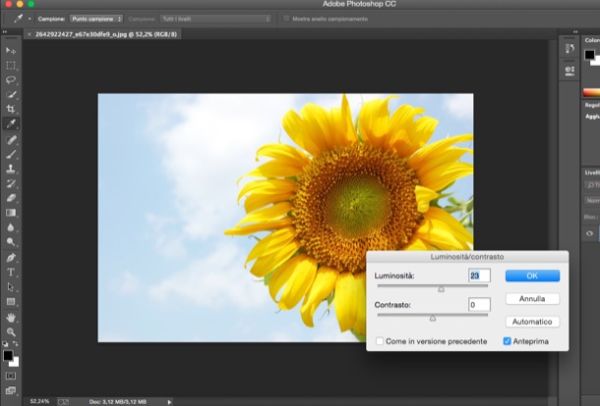Select the Lasso tool
The width and height of the screenshot is (600, 406).
pyautogui.click(x=11, y=79)
